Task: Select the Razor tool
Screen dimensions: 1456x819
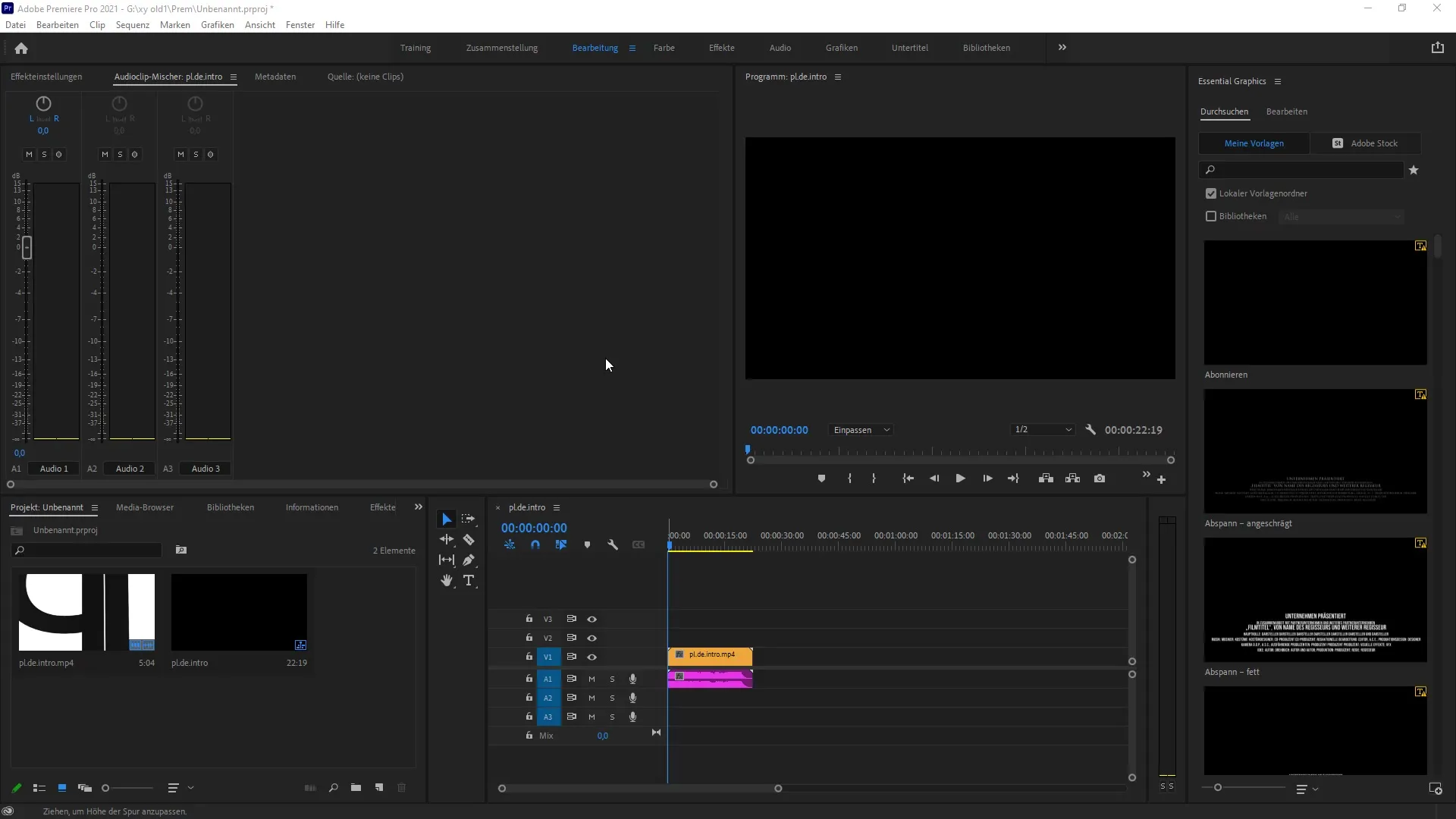Action: click(x=469, y=540)
